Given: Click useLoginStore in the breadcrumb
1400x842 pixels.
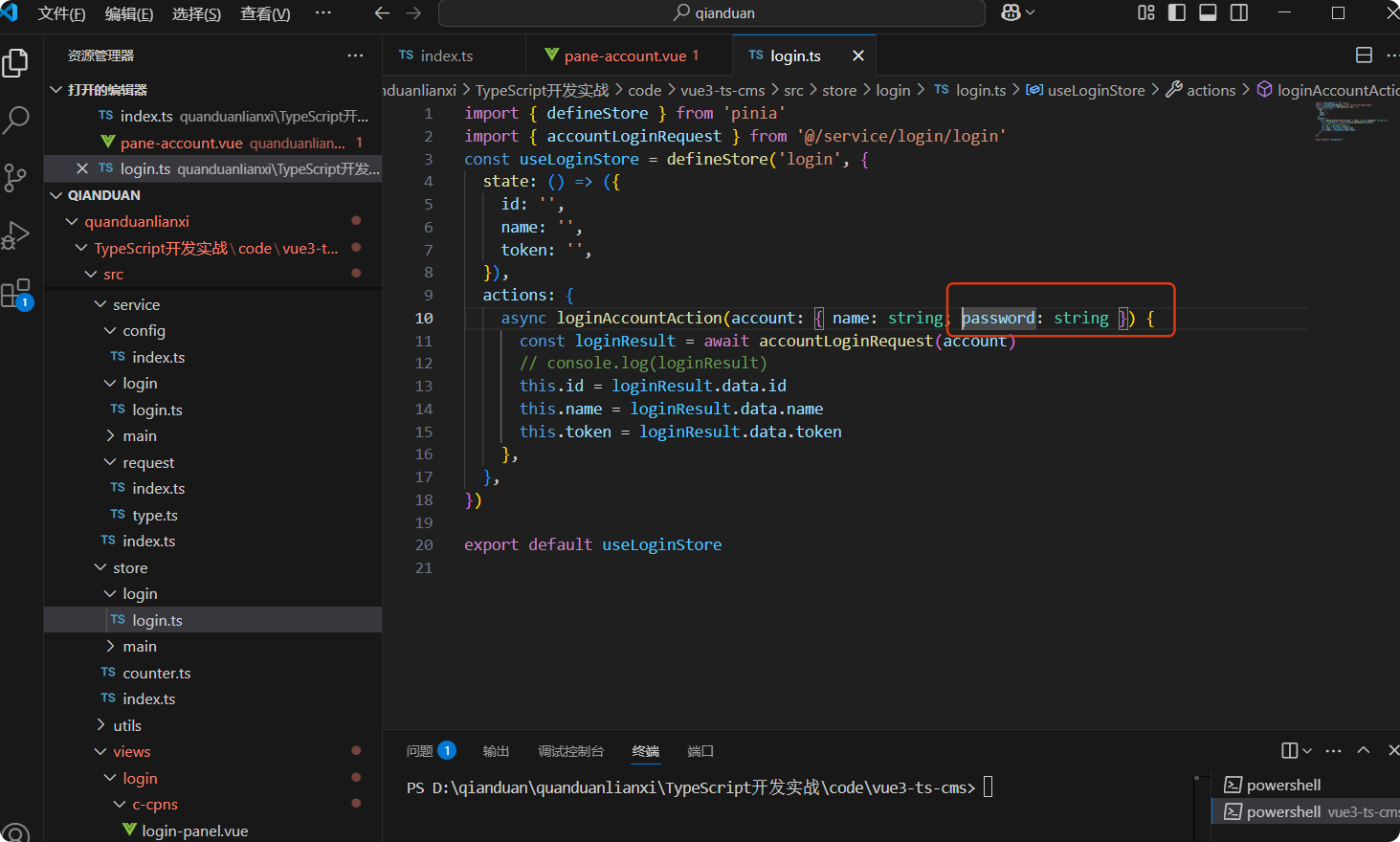Looking at the screenshot, I should (1095, 90).
